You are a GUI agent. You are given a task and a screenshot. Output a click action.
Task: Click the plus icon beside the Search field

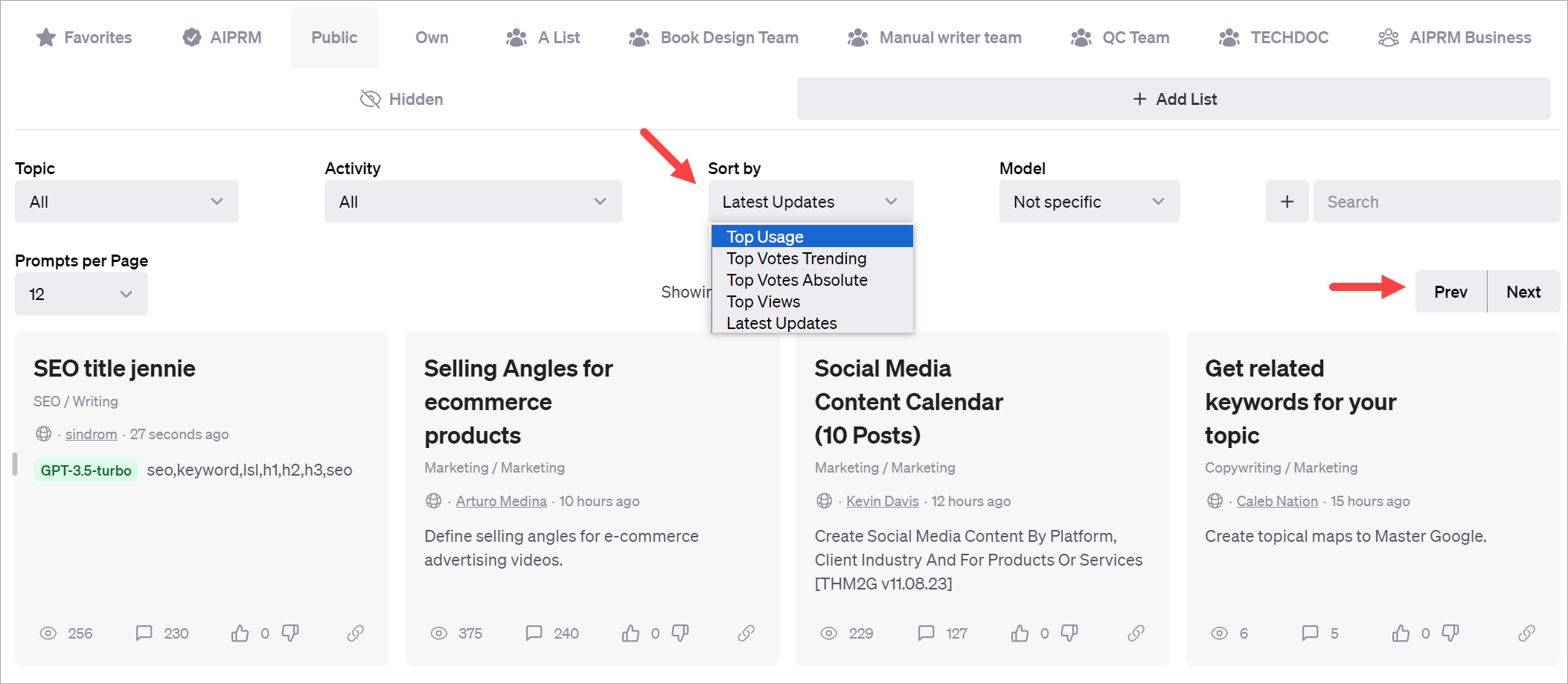tap(1287, 201)
